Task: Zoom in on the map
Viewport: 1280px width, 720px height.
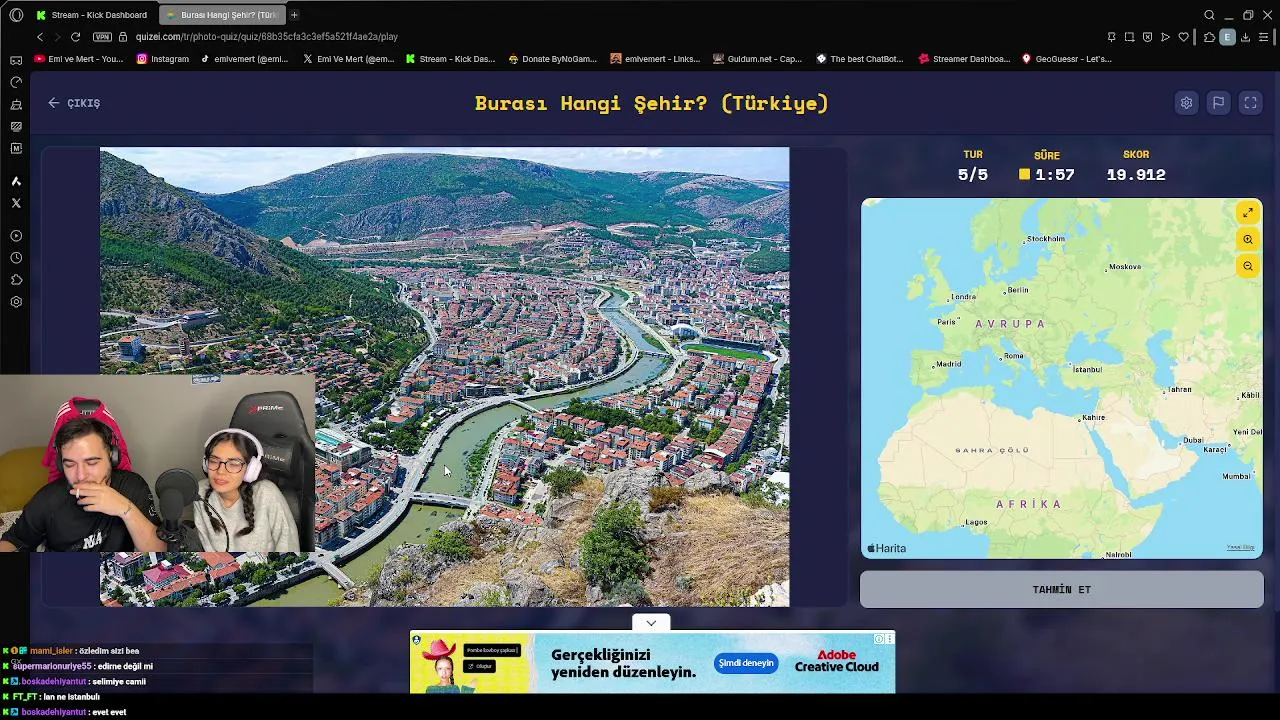Action: [1248, 239]
